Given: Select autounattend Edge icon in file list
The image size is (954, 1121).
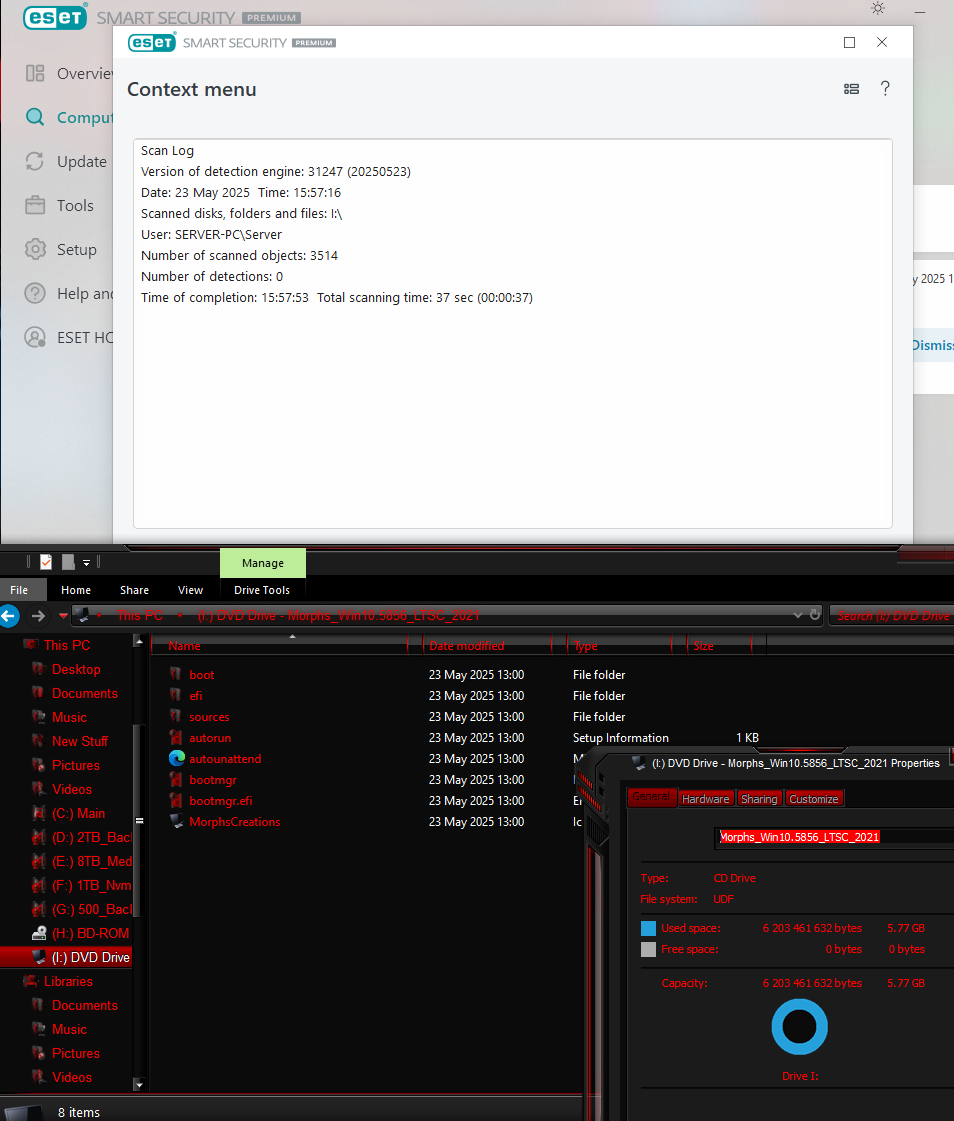Looking at the screenshot, I should coord(177,759).
